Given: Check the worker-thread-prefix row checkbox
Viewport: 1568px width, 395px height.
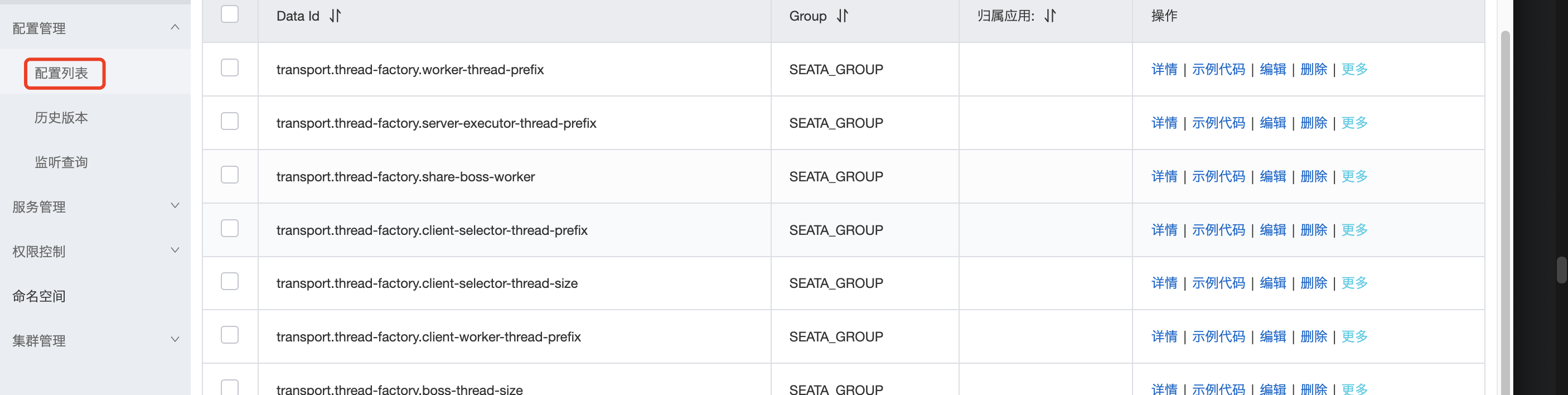Looking at the screenshot, I should (x=230, y=68).
